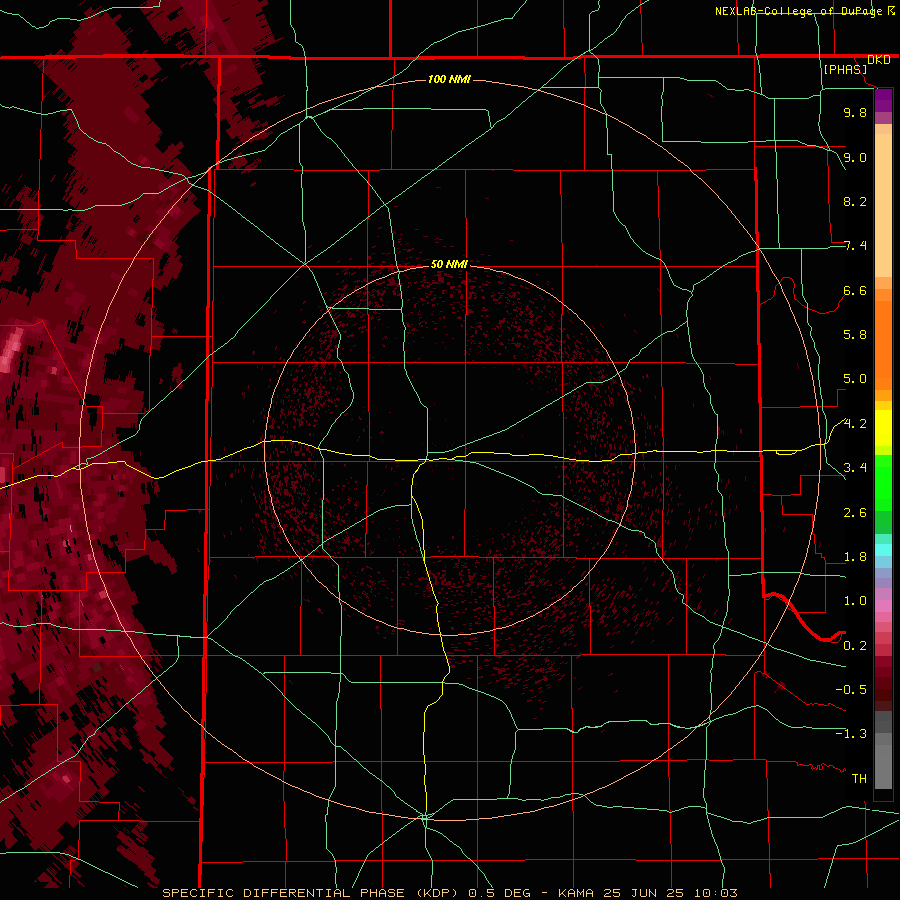The width and height of the screenshot is (900, 900).
Task: Click the 6.6 legend value
Action: click(x=855, y=290)
